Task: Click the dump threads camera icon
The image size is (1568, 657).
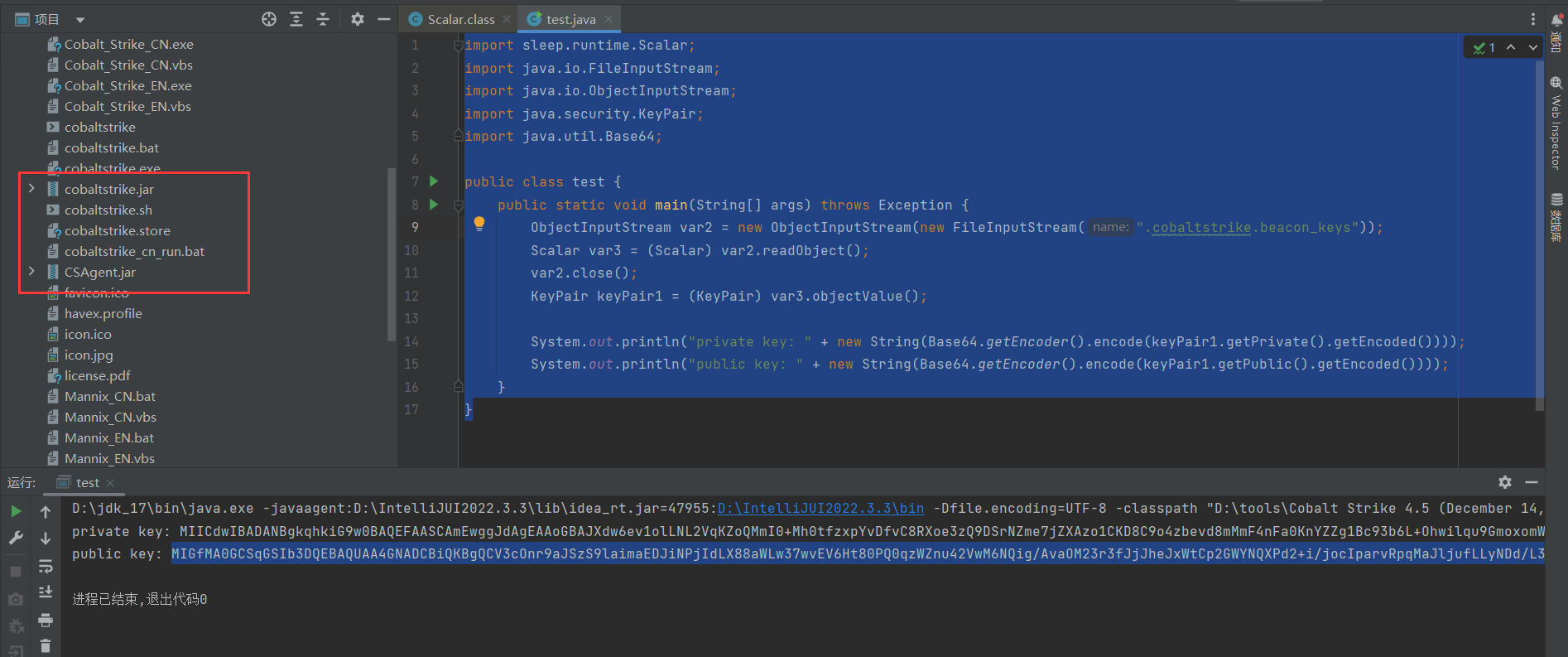Action: (16, 599)
